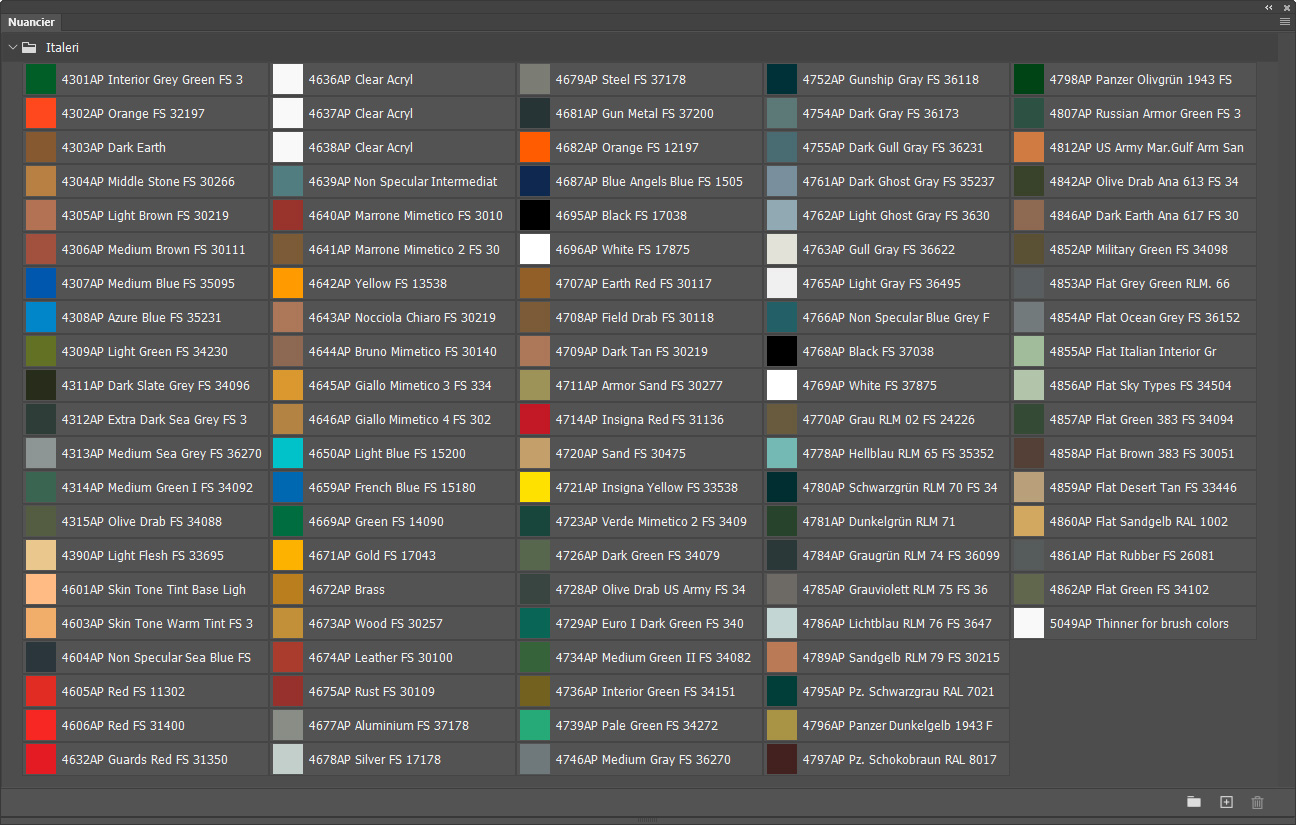
Task: Collapse the Italeri swatch group chevron
Action: pos(13,47)
